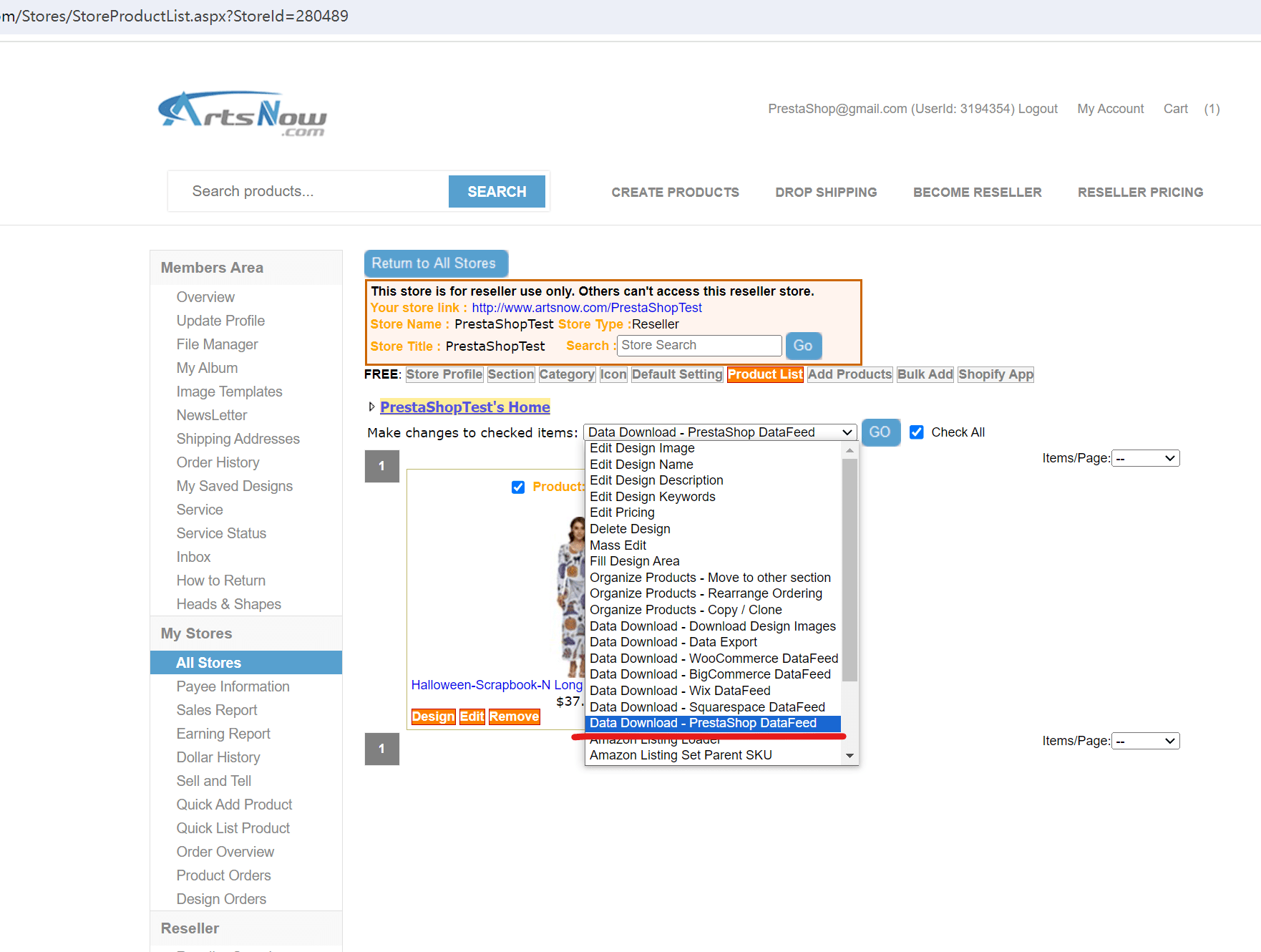Open the PrestaShopTest's Home link
This screenshot has width=1261, height=952.
[465, 407]
